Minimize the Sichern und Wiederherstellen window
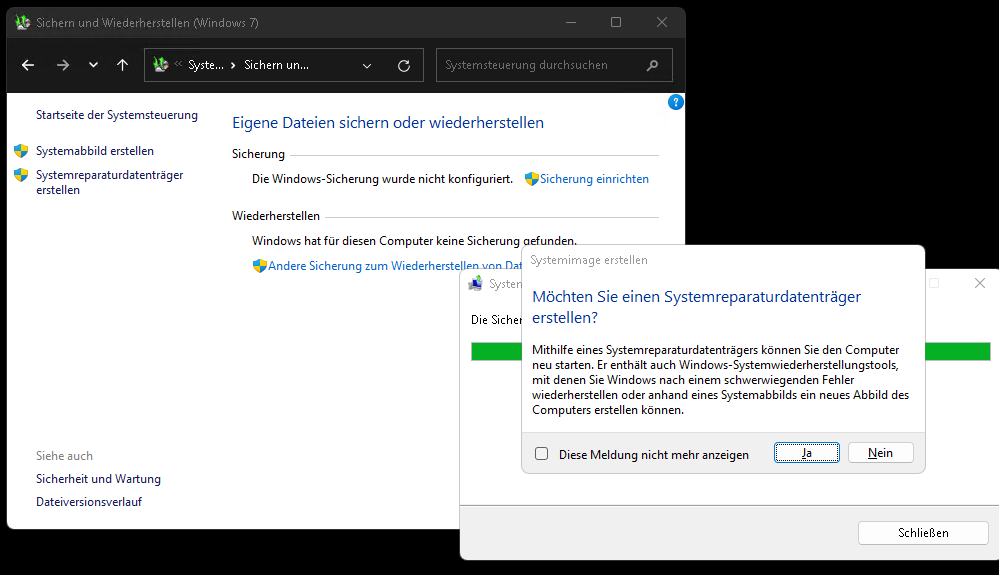999x575 pixels. (x=571, y=22)
